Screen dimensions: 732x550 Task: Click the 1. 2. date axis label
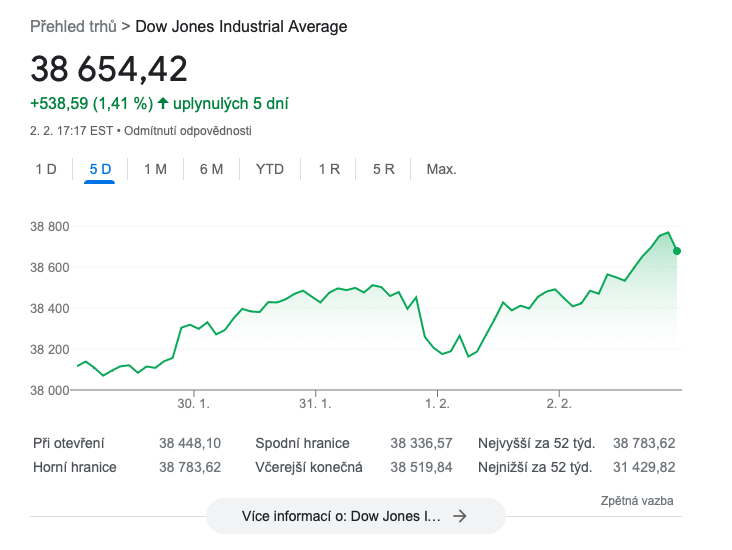coord(437,403)
